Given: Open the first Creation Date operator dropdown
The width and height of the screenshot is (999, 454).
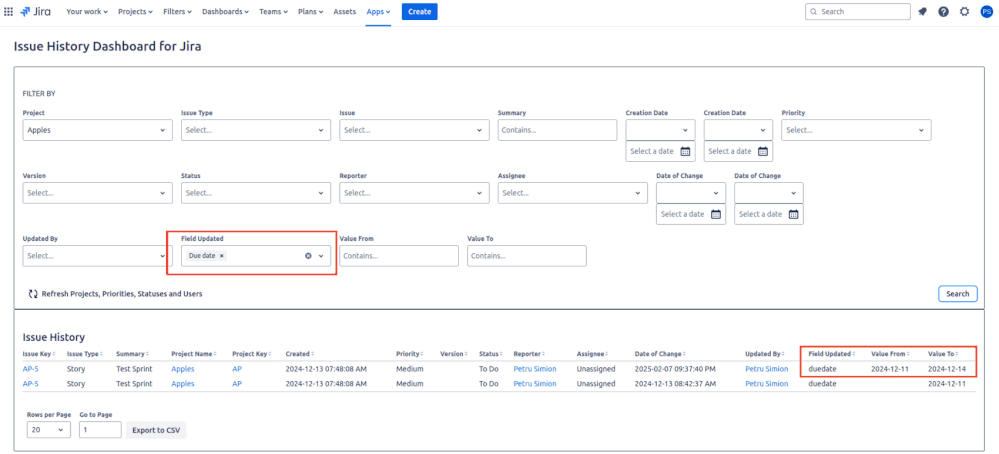Looking at the screenshot, I should point(660,130).
